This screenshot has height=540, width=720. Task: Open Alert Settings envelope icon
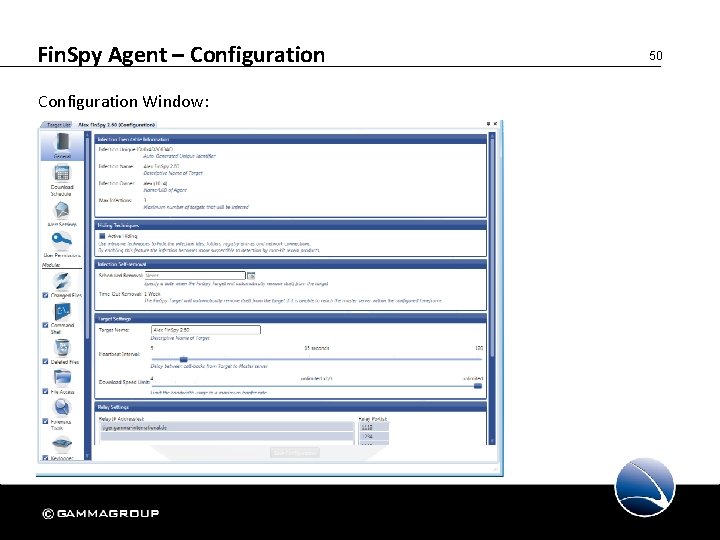pos(62,211)
